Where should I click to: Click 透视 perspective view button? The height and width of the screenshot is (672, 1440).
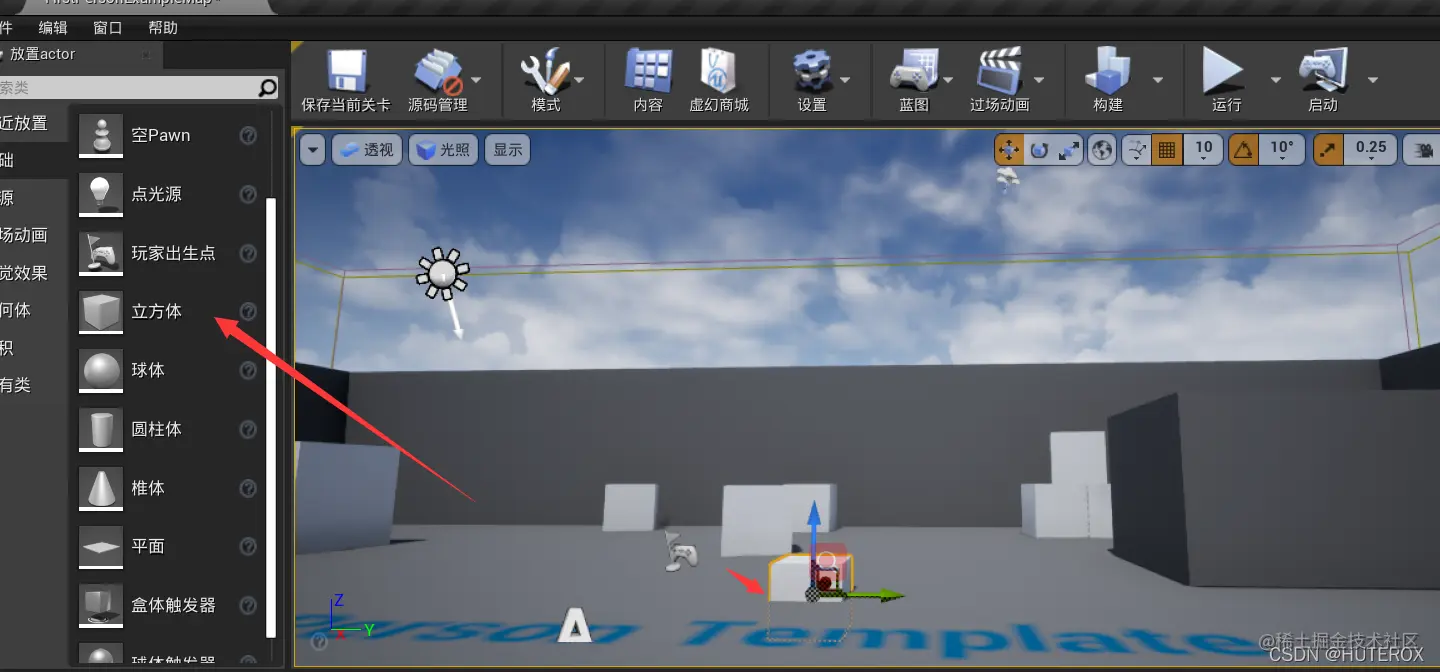point(367,150)
